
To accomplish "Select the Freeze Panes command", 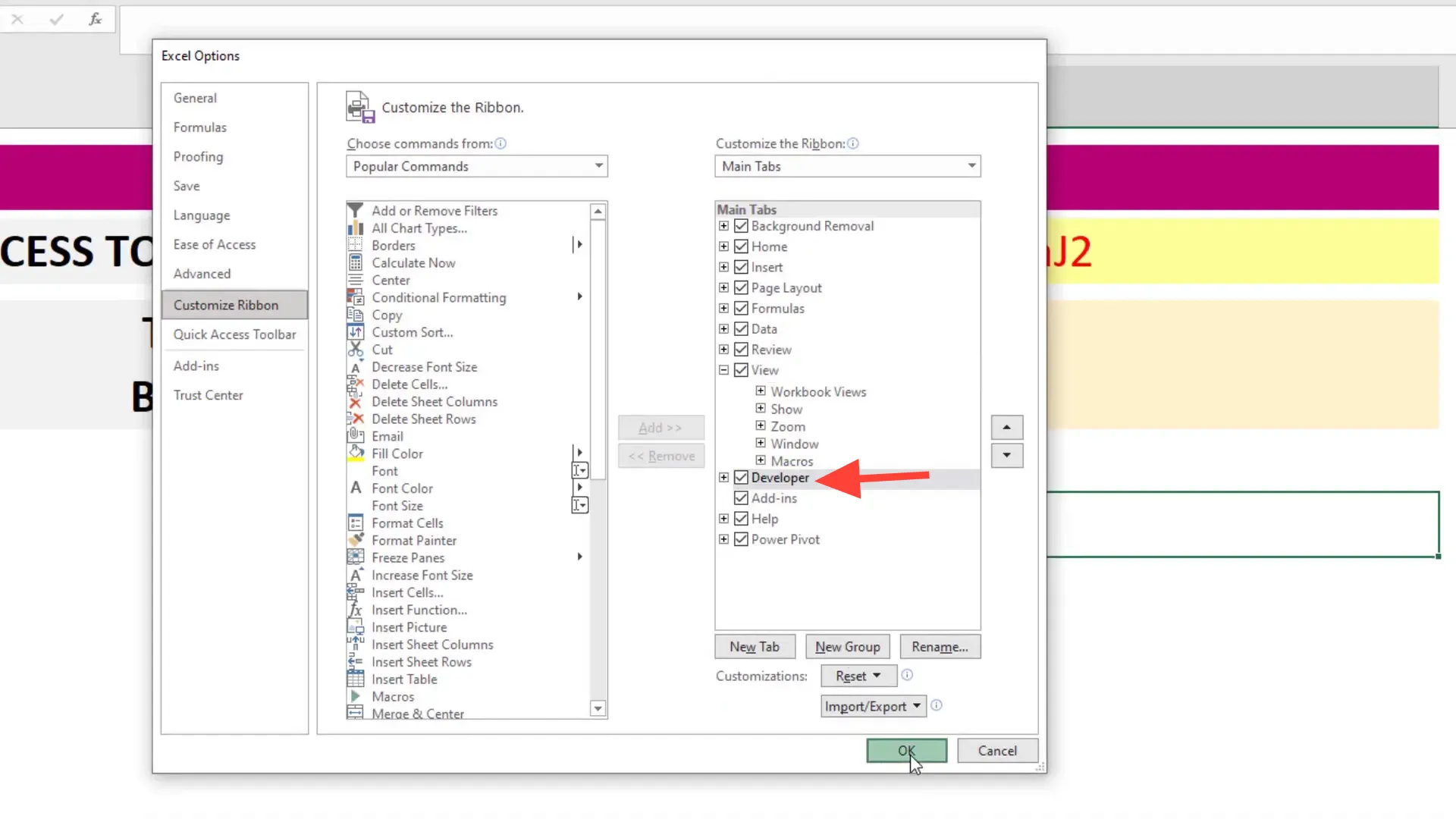I will [x=407, y=557].
